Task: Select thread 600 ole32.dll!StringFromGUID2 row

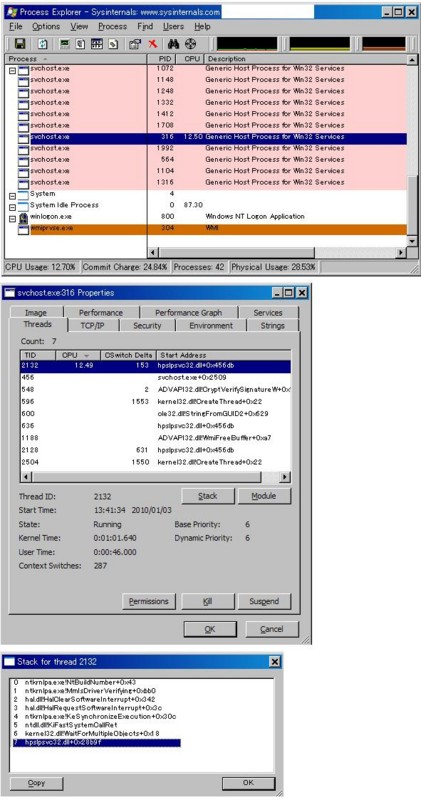Action: coord(155,414)
